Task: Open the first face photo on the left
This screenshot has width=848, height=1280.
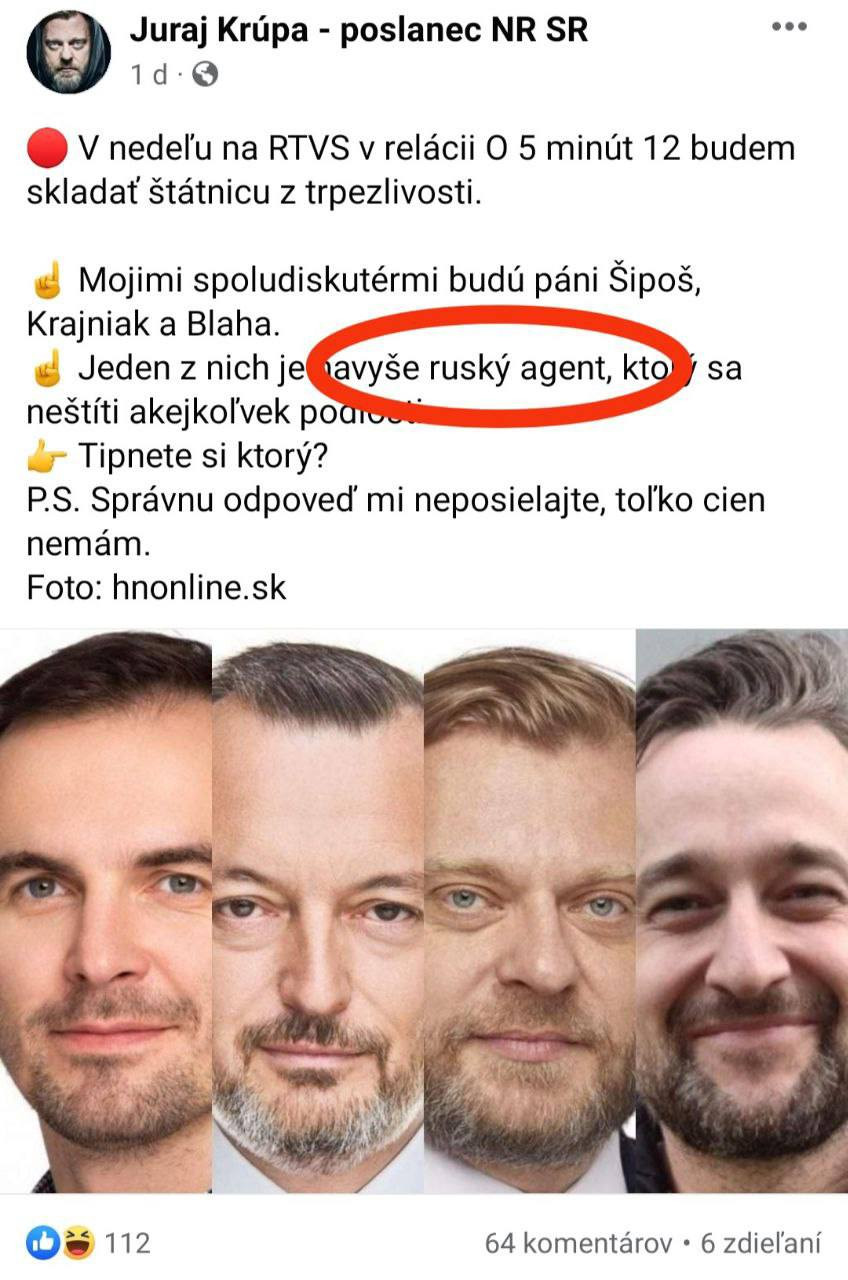Action: point(106,912)
